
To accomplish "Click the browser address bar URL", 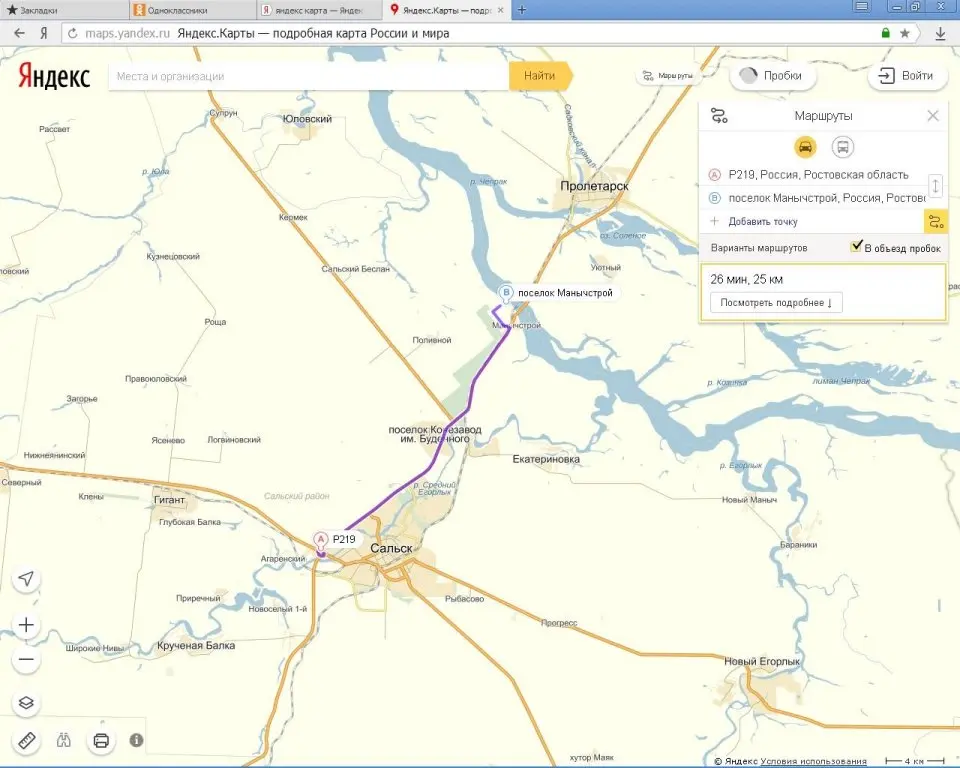I will (127, 33).
